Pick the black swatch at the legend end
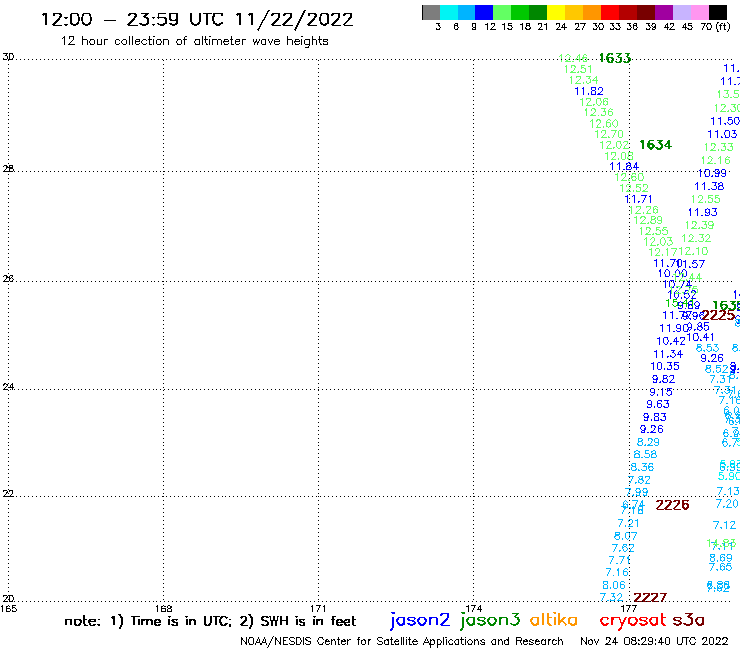 [717, 12]
